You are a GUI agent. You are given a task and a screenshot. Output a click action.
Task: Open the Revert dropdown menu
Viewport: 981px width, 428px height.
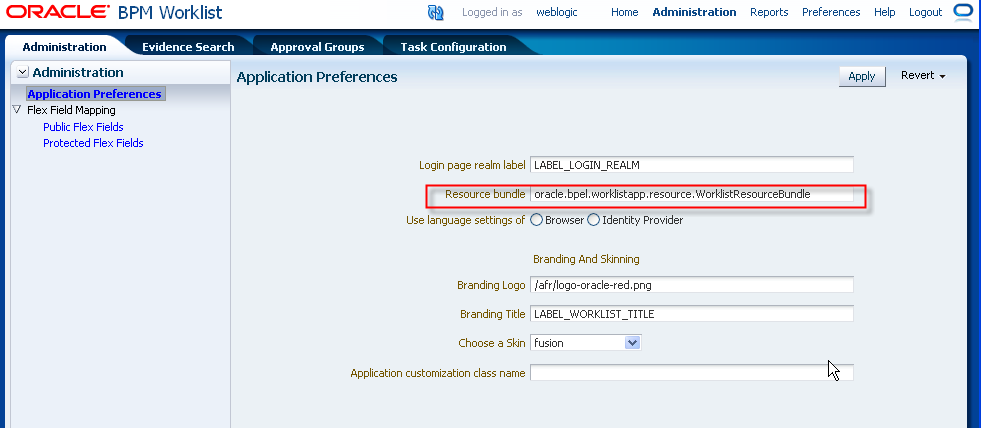923,76
